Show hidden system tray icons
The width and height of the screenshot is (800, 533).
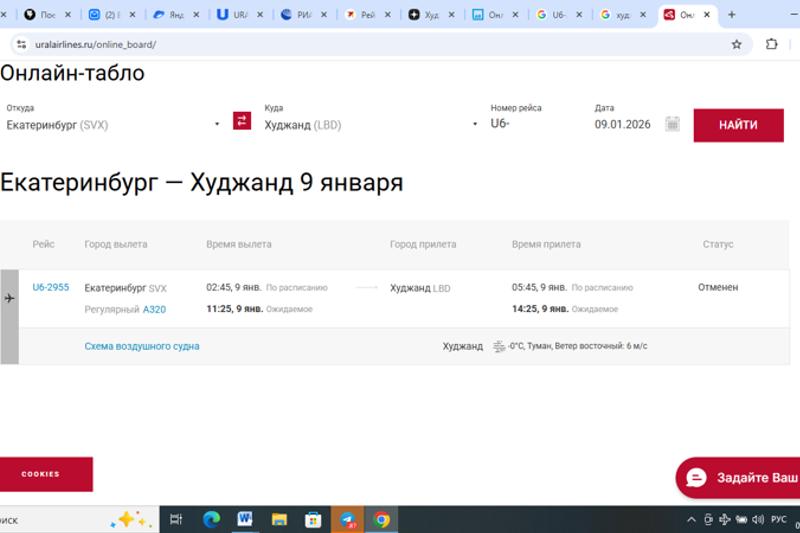[x=691, y=519]
